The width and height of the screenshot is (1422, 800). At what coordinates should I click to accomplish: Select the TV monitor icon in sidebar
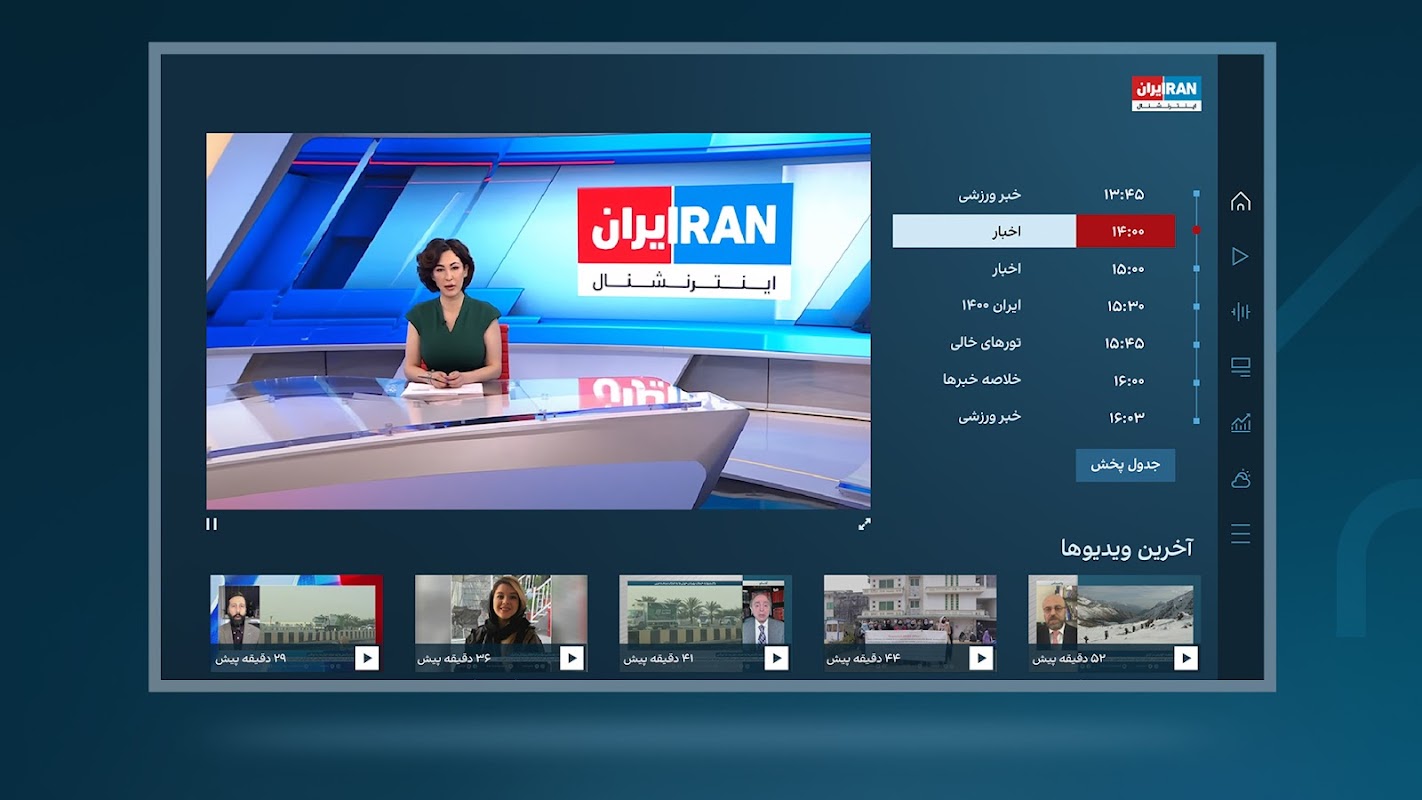(x=1240, y=367)
